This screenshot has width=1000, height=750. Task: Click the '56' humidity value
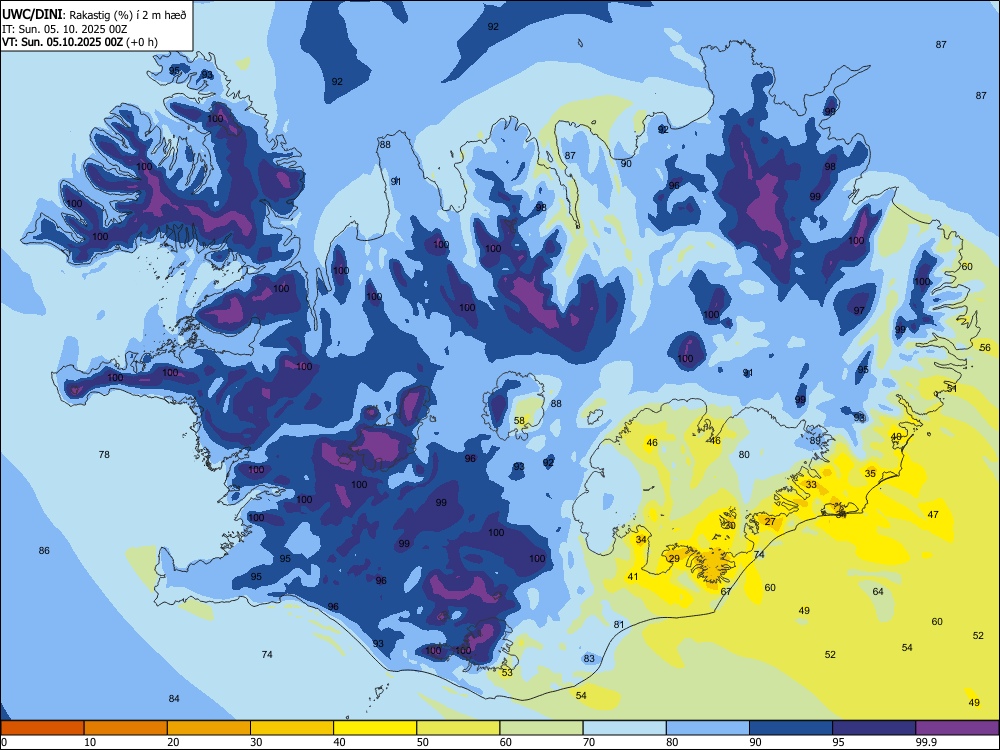[985, 348]
